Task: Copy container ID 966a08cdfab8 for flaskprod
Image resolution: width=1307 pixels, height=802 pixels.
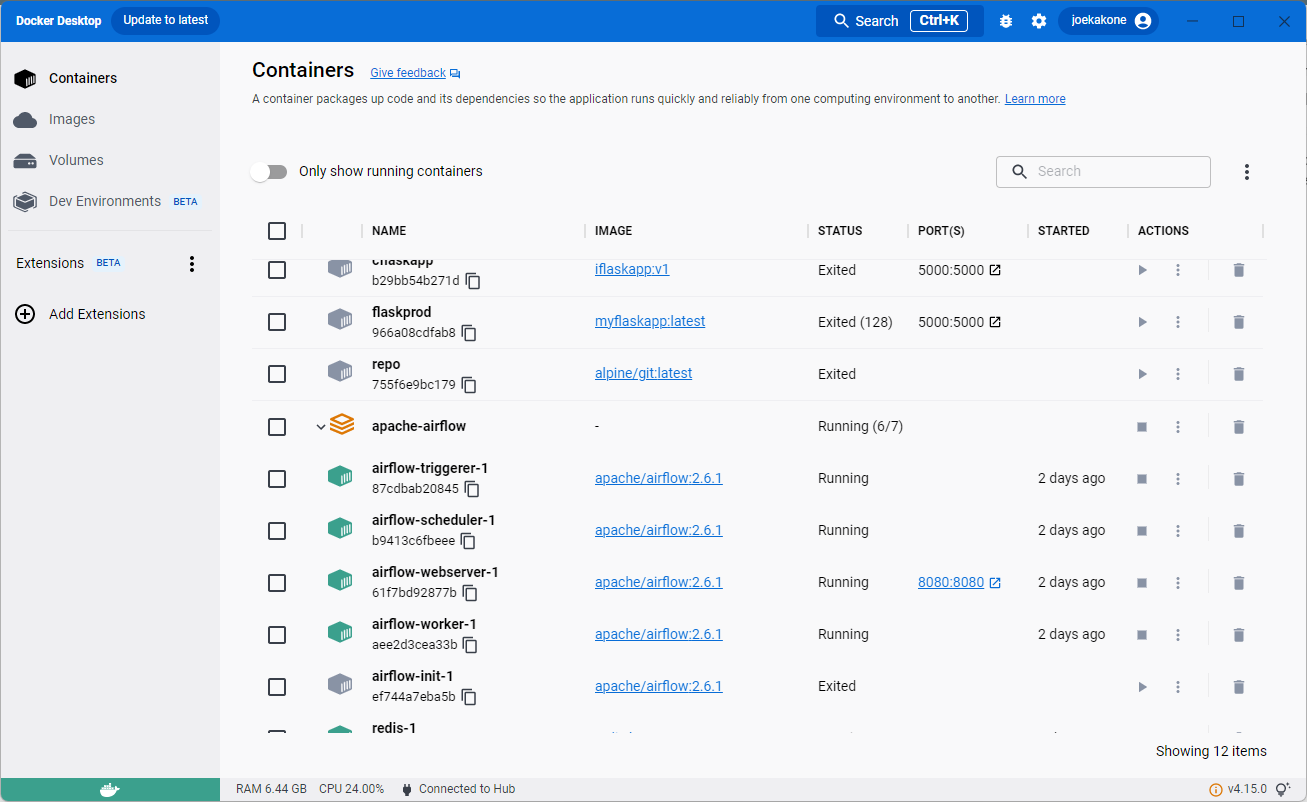Action: pos(469,333)
